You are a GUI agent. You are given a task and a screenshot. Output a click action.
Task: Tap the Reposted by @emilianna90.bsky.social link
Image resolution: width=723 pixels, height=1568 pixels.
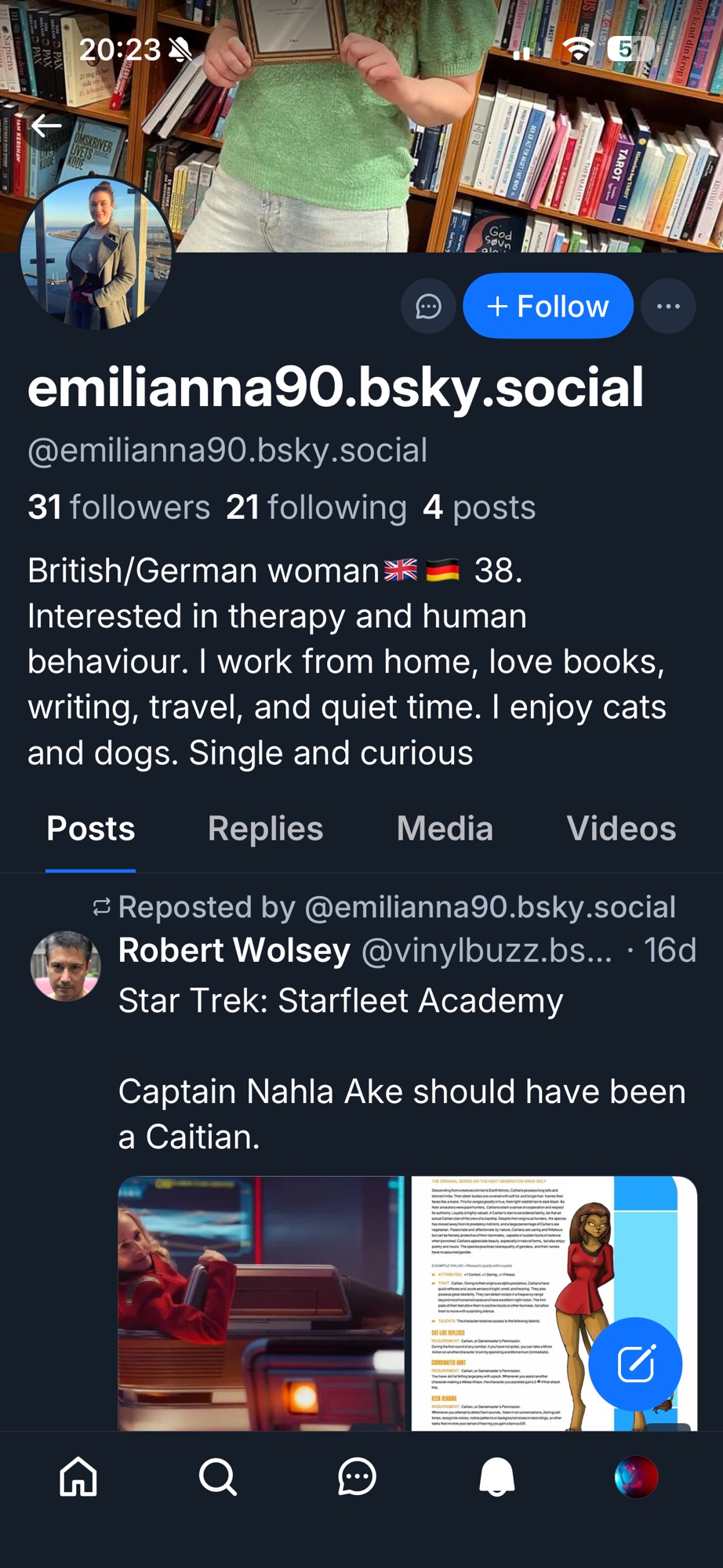click(396, 907)
